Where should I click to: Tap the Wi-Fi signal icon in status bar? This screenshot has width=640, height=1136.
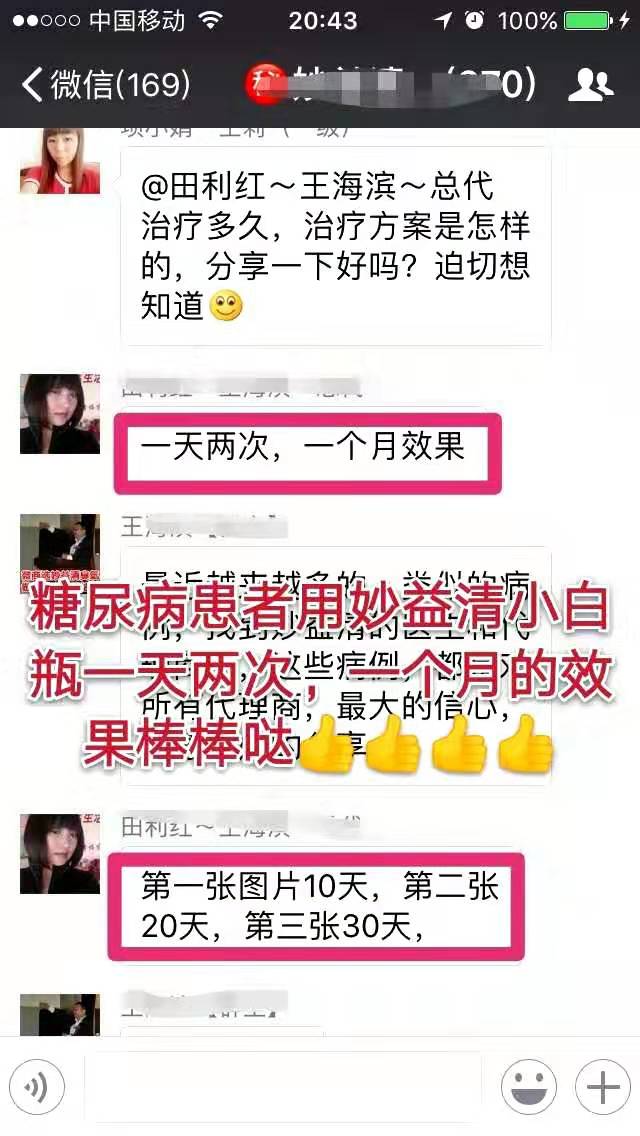click(211, 20)
